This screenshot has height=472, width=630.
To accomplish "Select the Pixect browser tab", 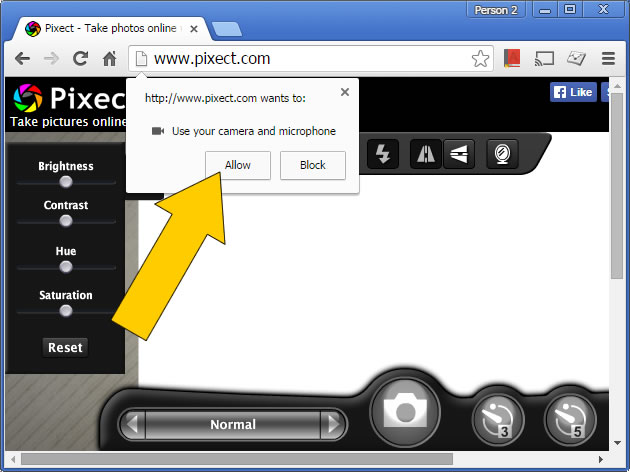I will 110,29.
